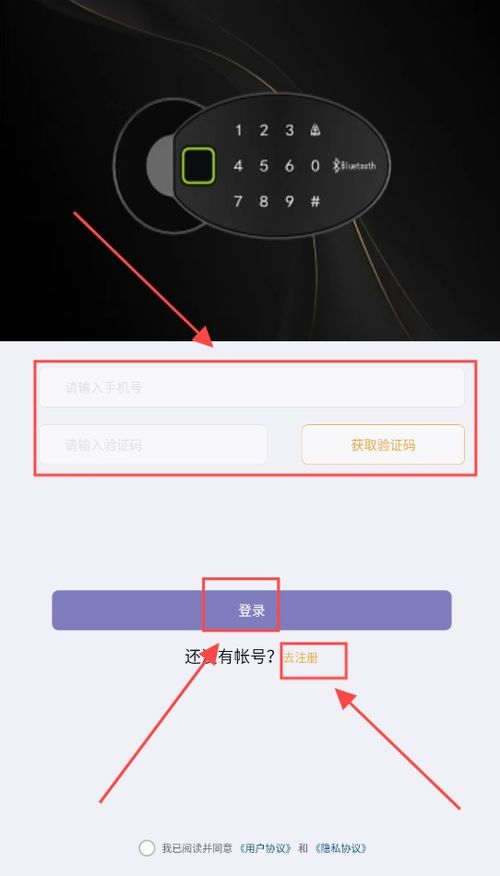Open the 去注册 register link
This screenshot has width=500, height=876.
[301, 658]
